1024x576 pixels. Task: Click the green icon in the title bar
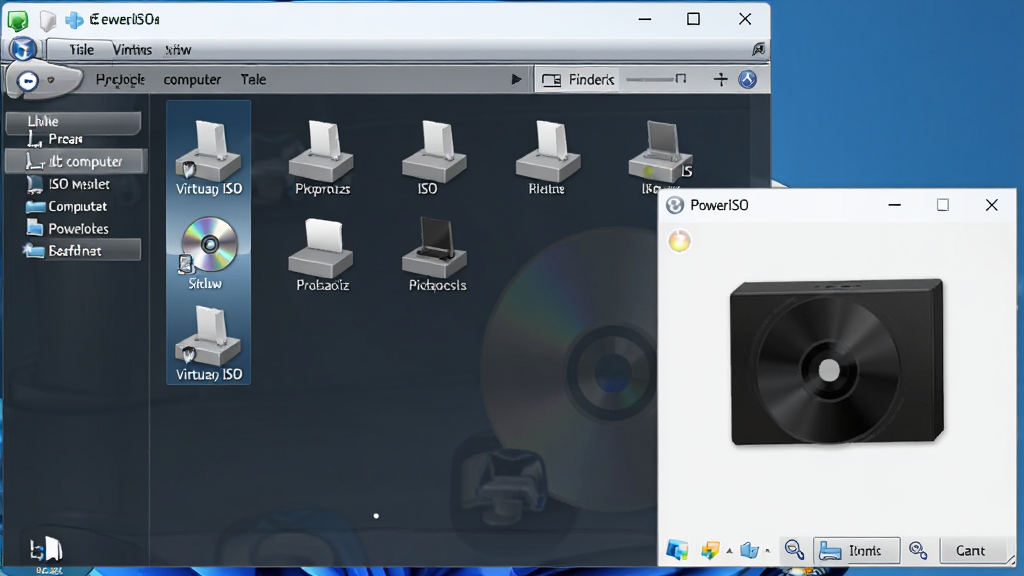(x=18, y=20)
